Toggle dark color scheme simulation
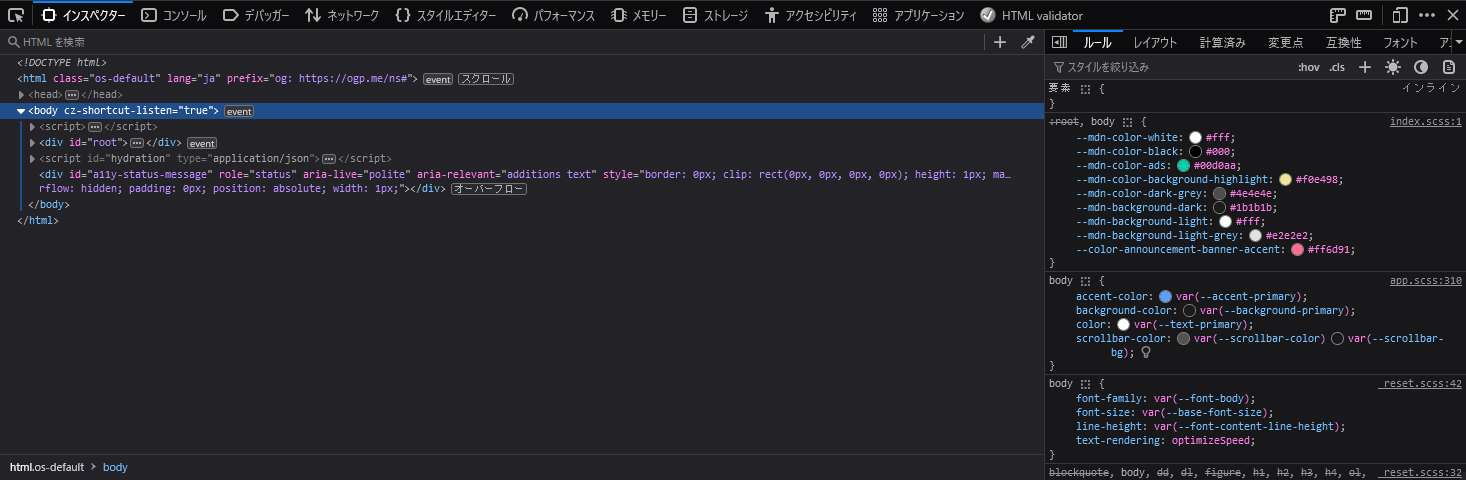The height and width of the screenshot is (480, 1466). click(1420, 67)
